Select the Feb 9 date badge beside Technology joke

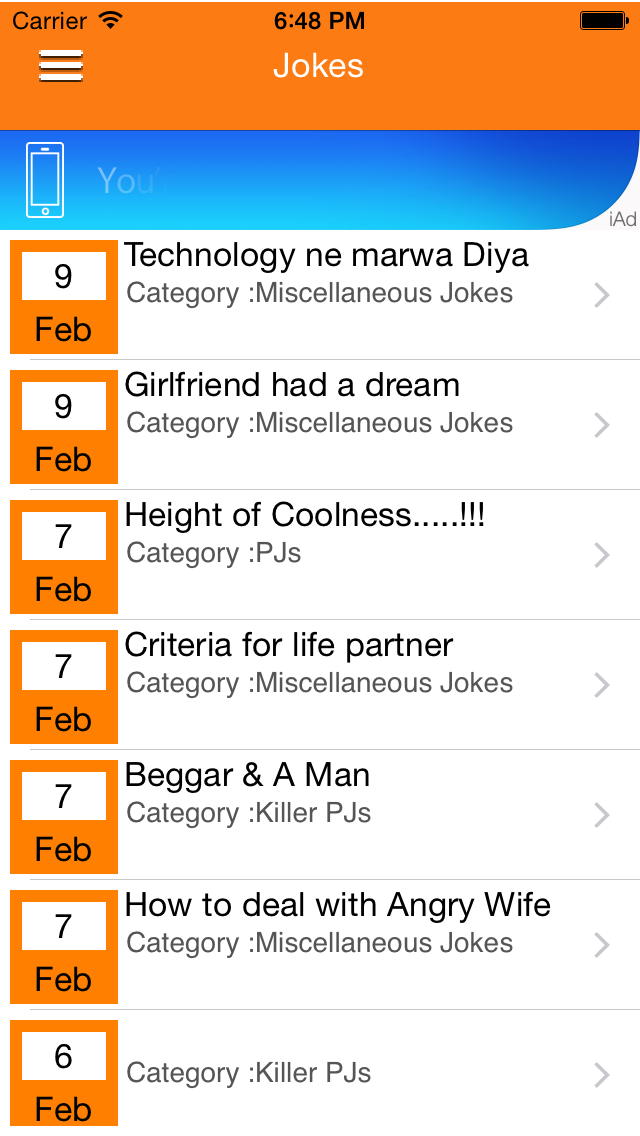(x=63, y=297)
